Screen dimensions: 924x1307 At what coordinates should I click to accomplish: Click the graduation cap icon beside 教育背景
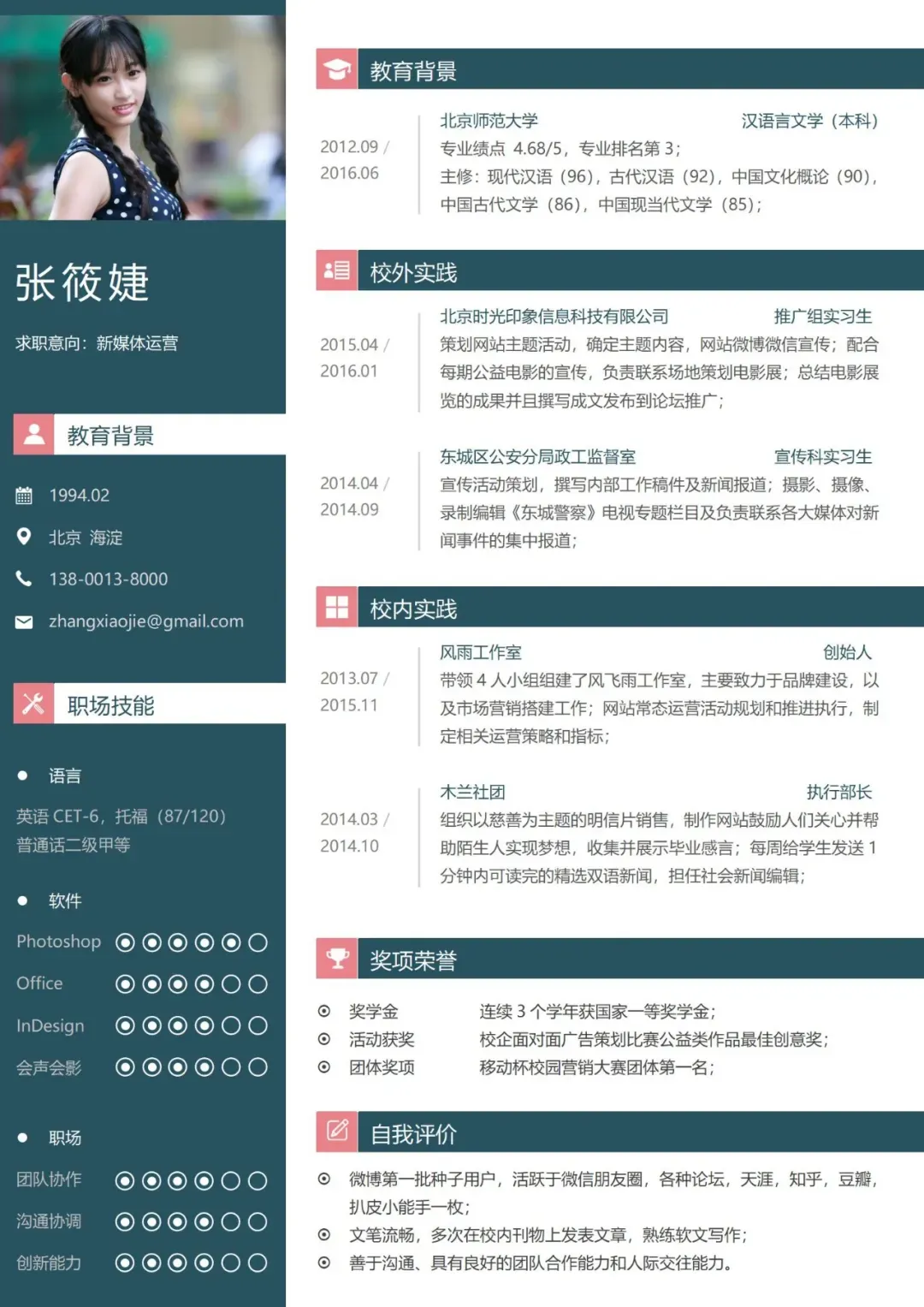(337, 69)
